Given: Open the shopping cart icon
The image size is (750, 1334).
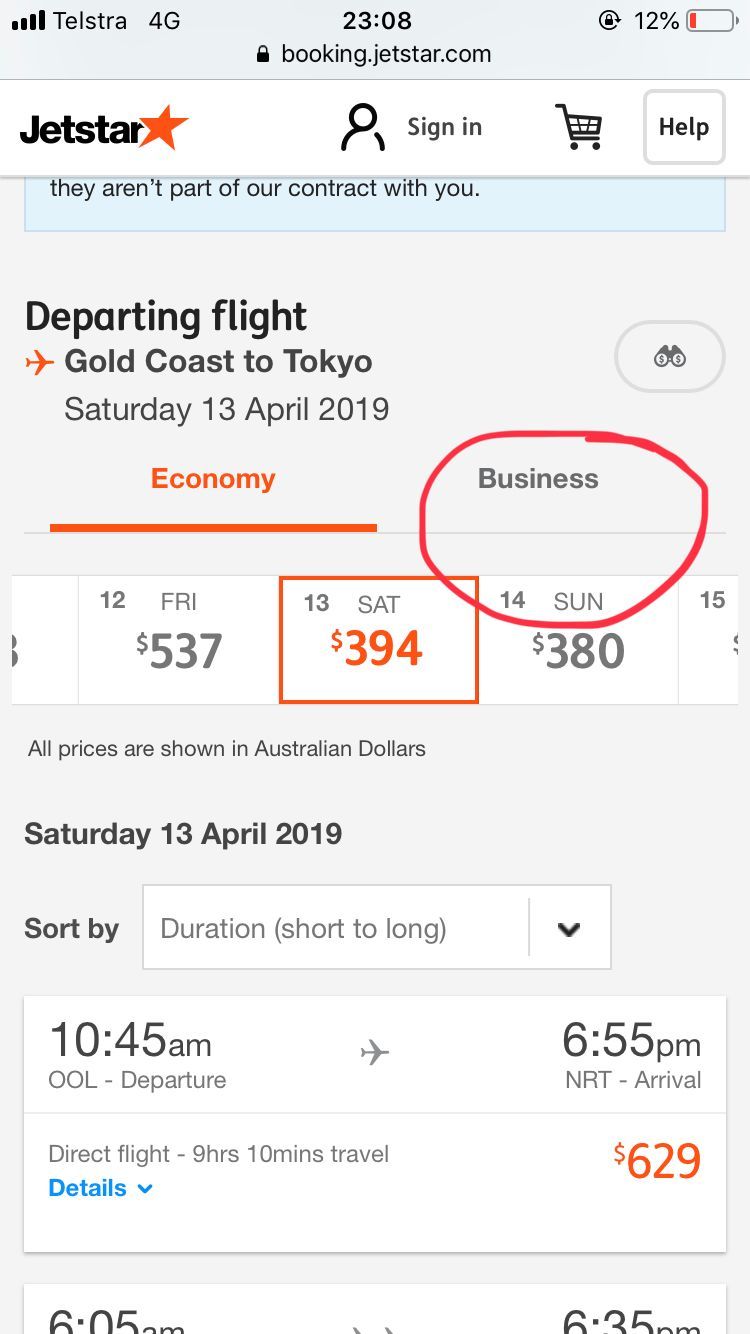Looking at the screenshot, I should (x=579, y=127).
